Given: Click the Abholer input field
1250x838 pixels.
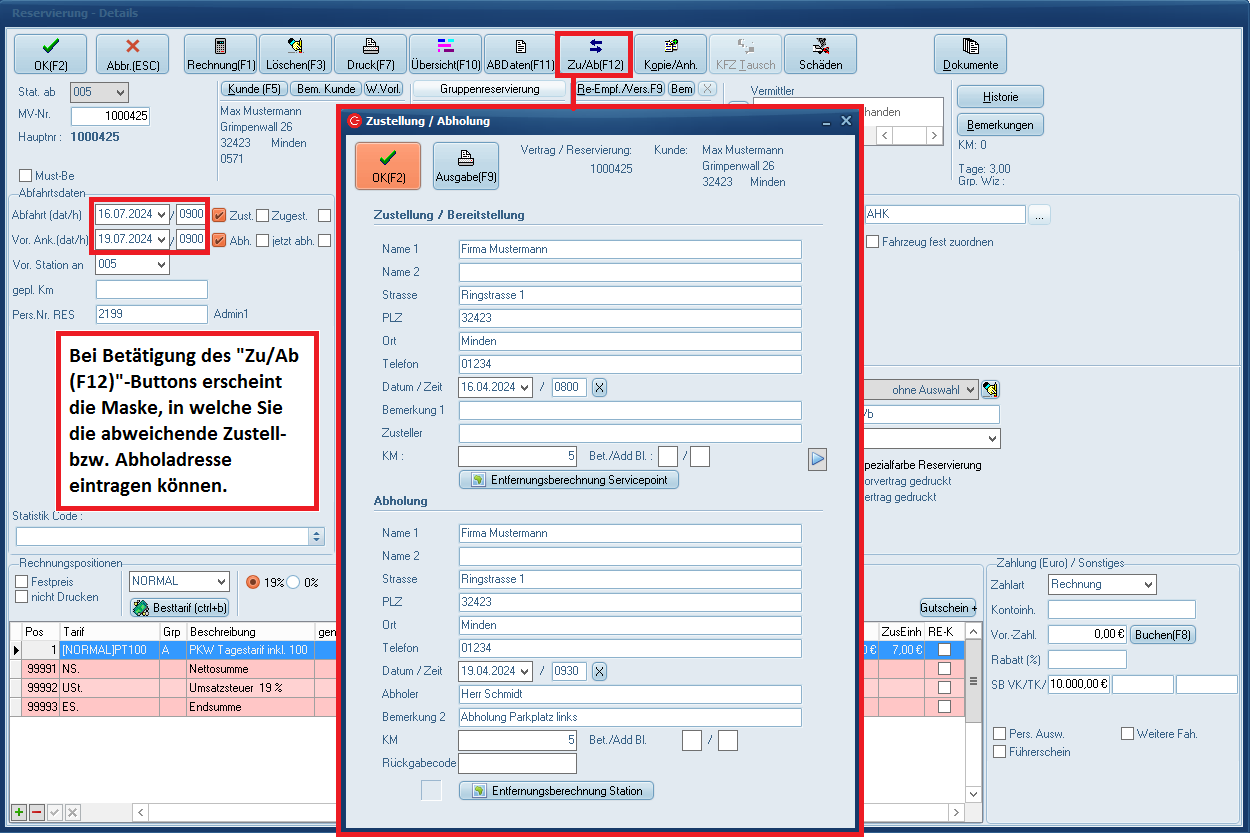Looking at the screenshot, I should coord(630,694).
